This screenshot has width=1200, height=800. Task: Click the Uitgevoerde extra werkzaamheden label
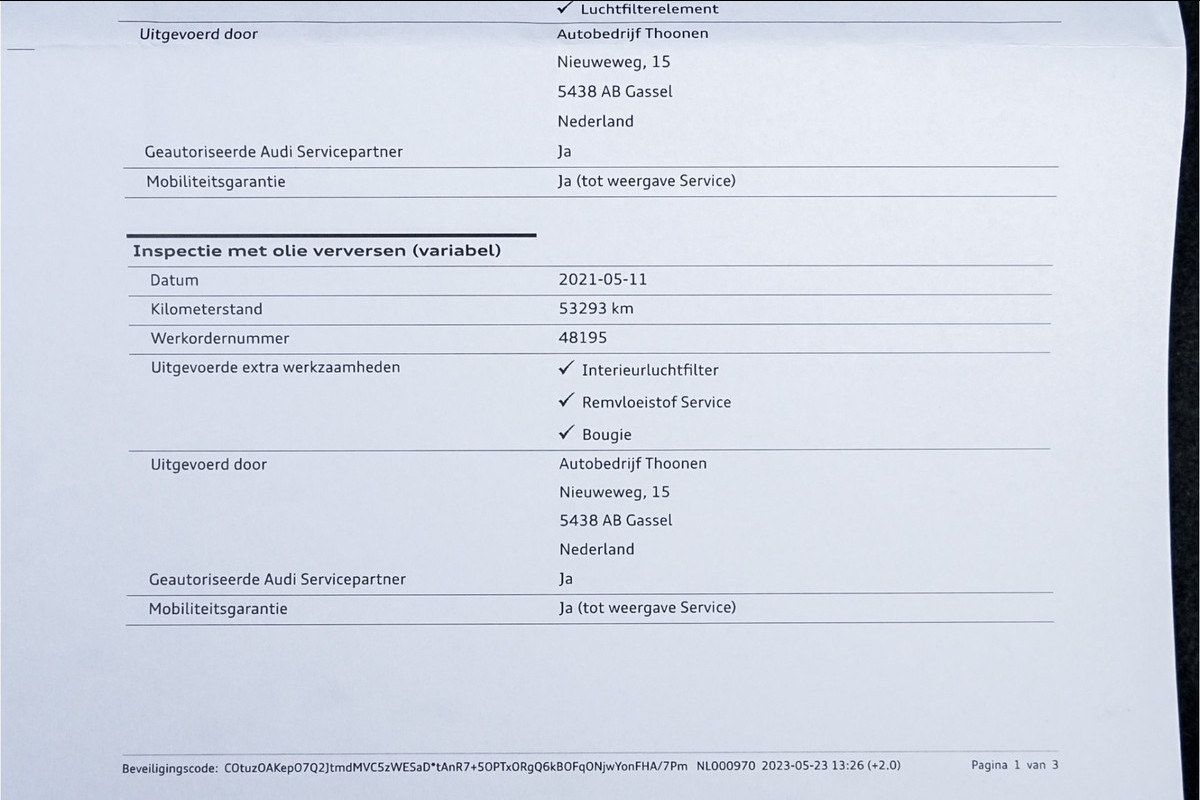click(x=275, y=367)
